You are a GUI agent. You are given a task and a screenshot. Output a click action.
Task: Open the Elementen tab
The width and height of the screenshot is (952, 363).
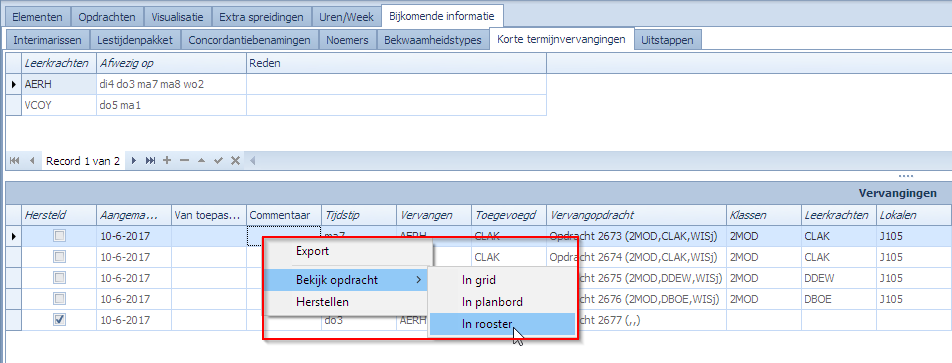(x=37, y=16)
